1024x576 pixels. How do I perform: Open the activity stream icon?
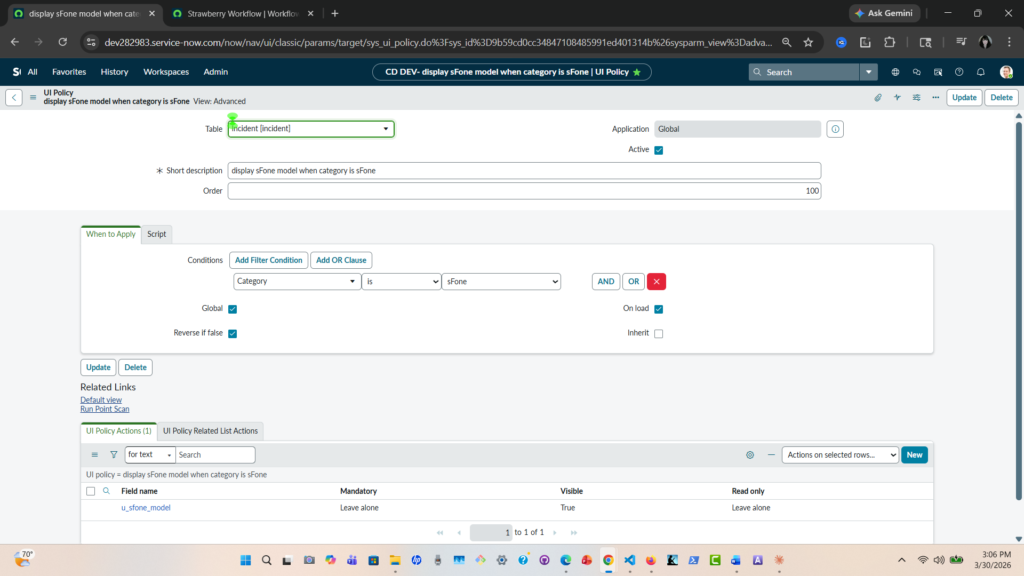click(x=897, y=97)
